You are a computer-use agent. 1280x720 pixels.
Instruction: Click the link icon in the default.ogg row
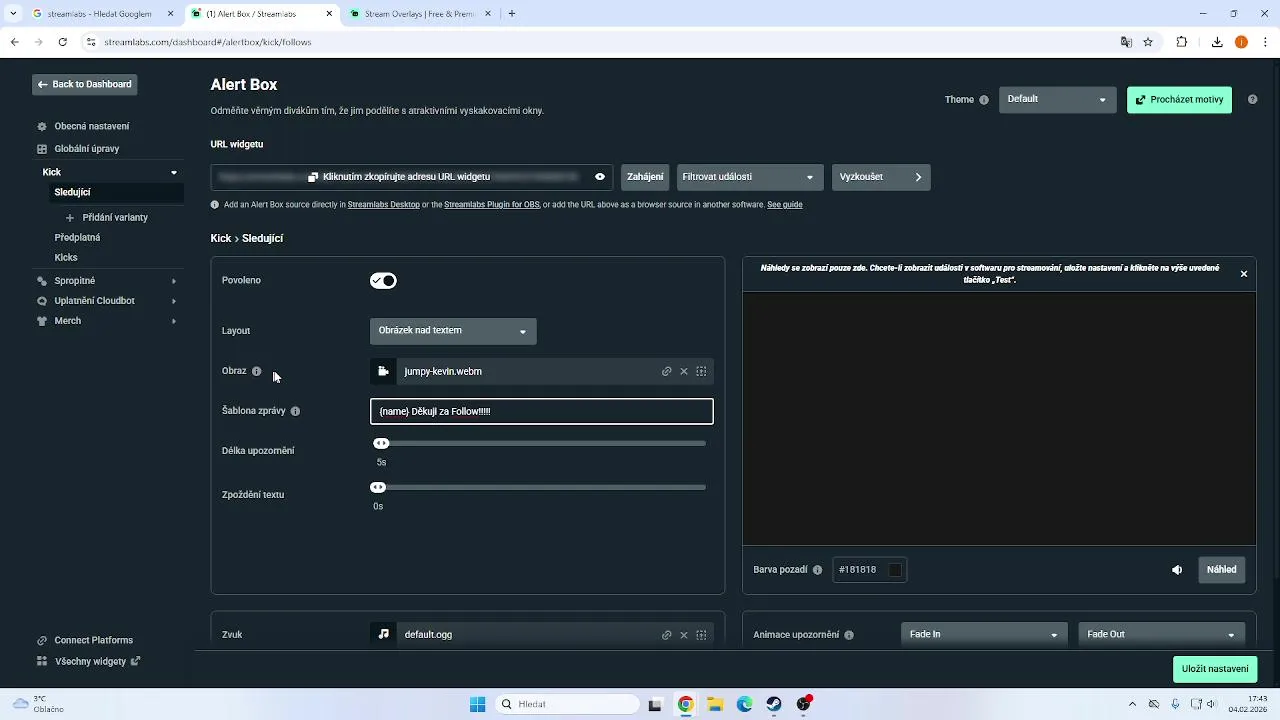(667, 635)
